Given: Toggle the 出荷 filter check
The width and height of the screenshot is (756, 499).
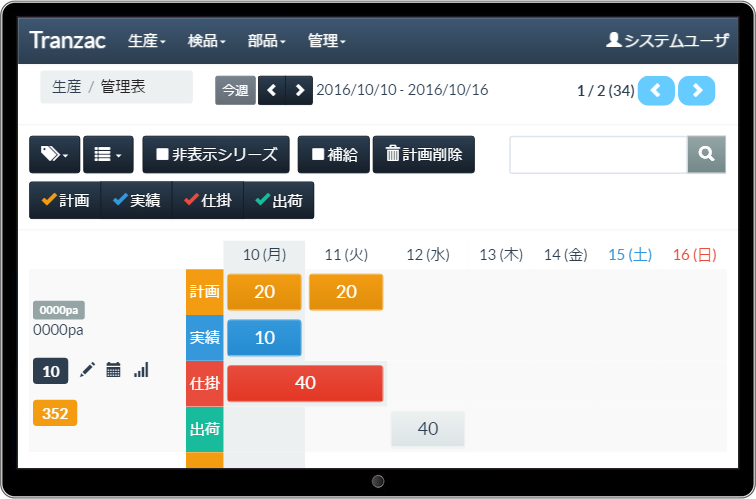Looking at the screenshot, I should 279,200.
